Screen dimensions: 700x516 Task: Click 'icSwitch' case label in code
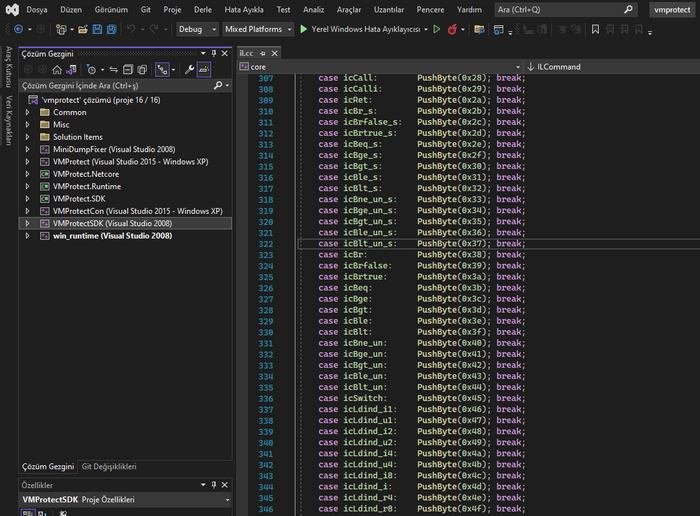pyautogui.click(x=363, y=398)
